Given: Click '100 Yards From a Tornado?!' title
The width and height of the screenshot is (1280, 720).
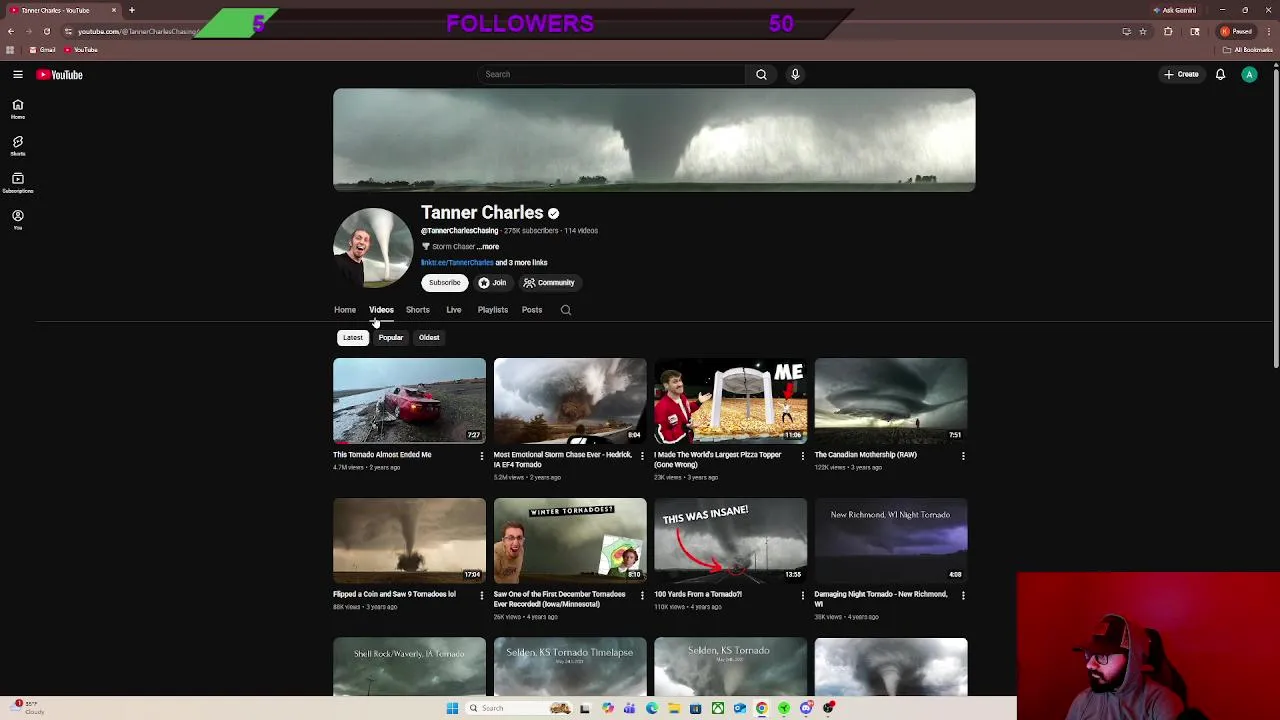Looking at the screenshot, I should (x=698, y=595).
